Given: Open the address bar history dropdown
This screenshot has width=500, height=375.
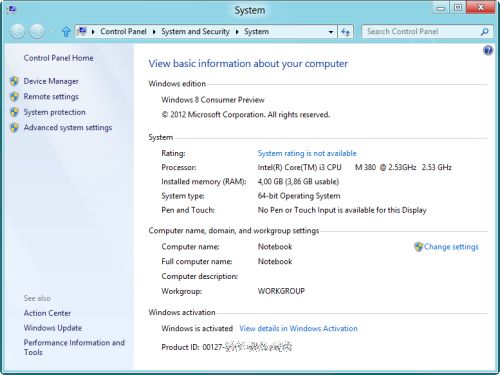Looking at the screenshot, I should tap(331, 32).
